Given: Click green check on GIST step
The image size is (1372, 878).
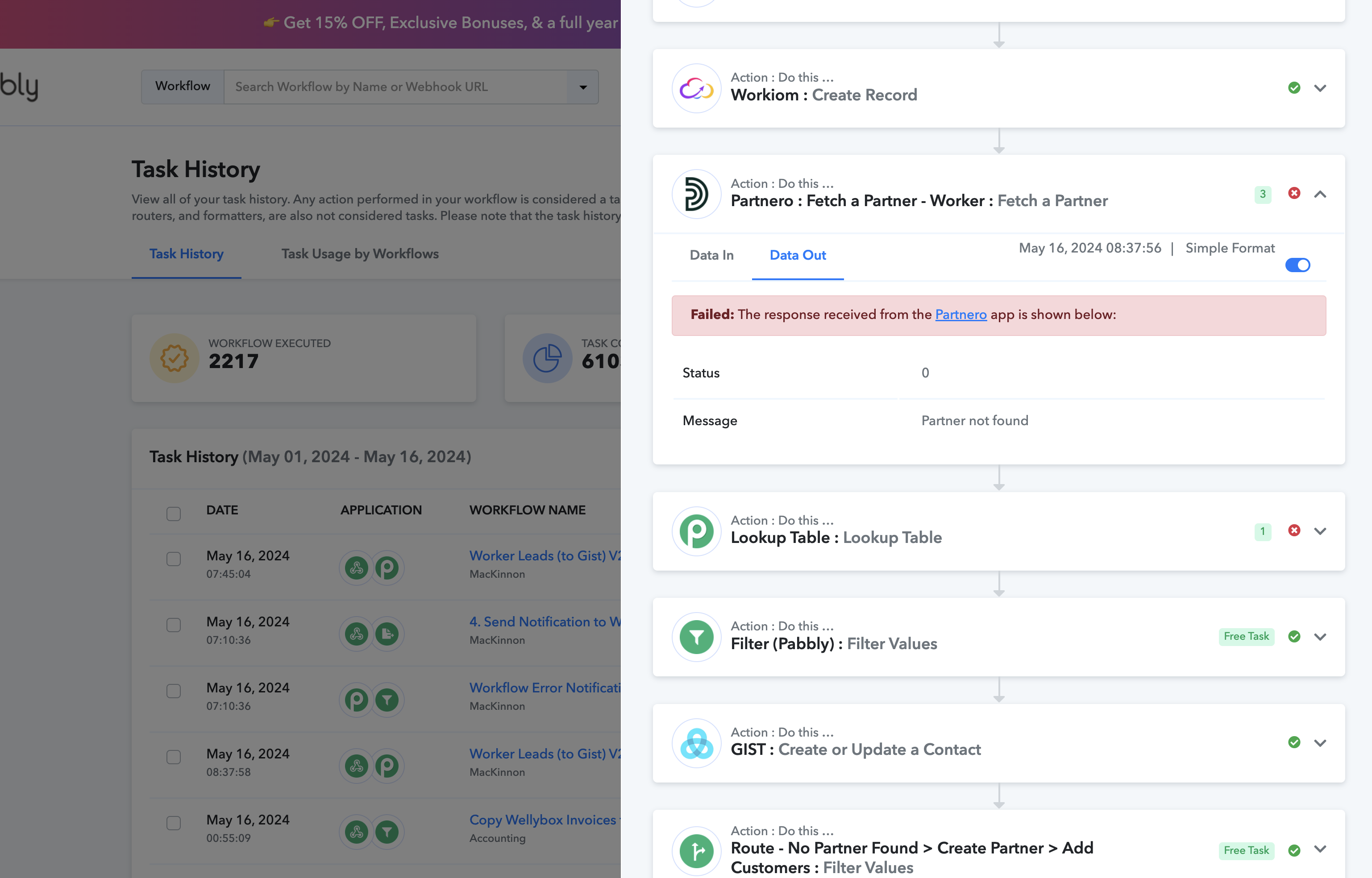Looking at the screenshot, I should pos(1294,742).
